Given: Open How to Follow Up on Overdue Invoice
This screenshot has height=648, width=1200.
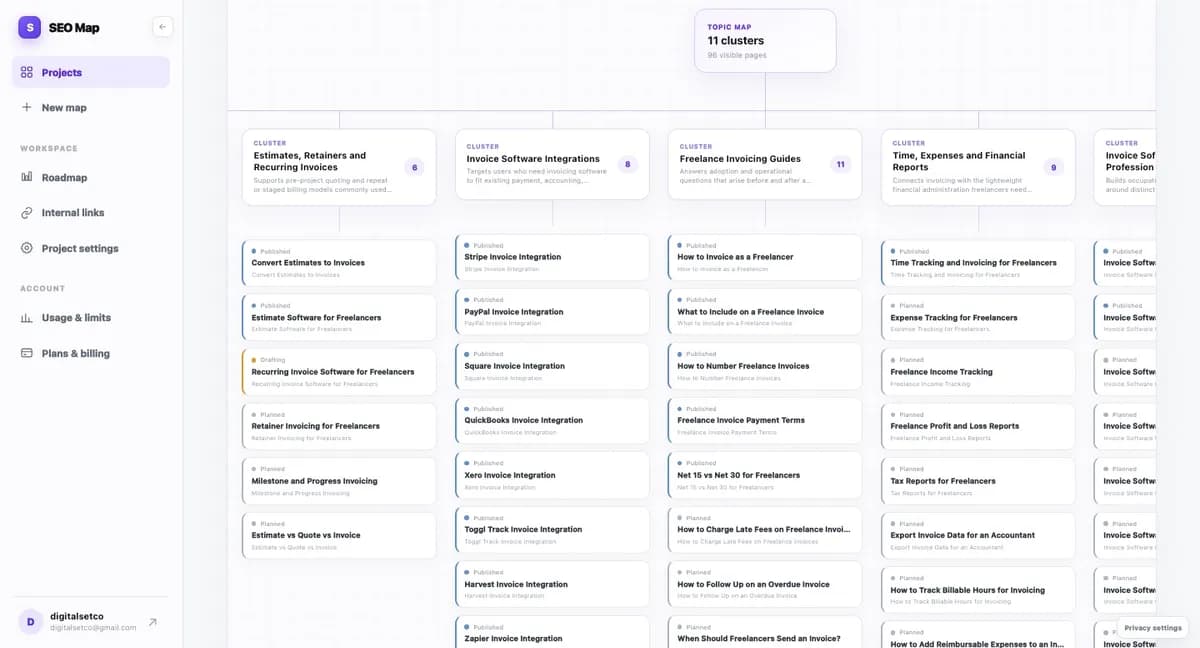Looking at the screenshot, I should tap(765, 584).
